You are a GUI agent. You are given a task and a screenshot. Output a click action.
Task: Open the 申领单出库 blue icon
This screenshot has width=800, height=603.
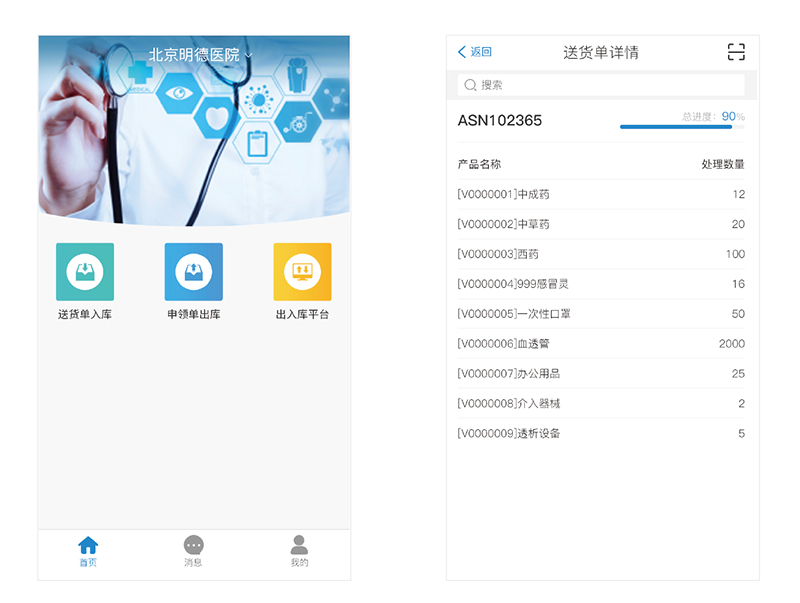tap(193, 272)
